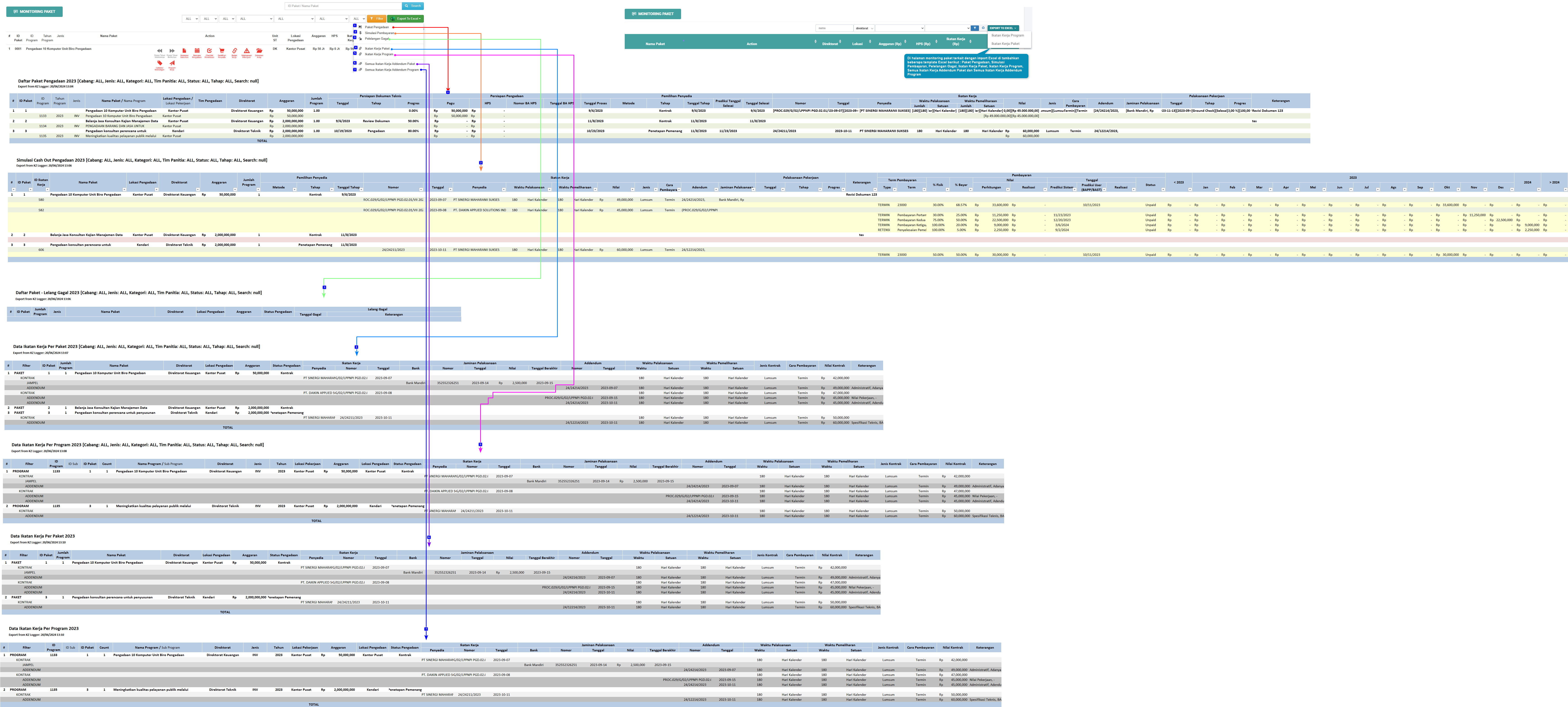Open the first ALL filter dropdown
Image resolution: width=1568 pixels, height=707 pixels.
click(191, 19)
